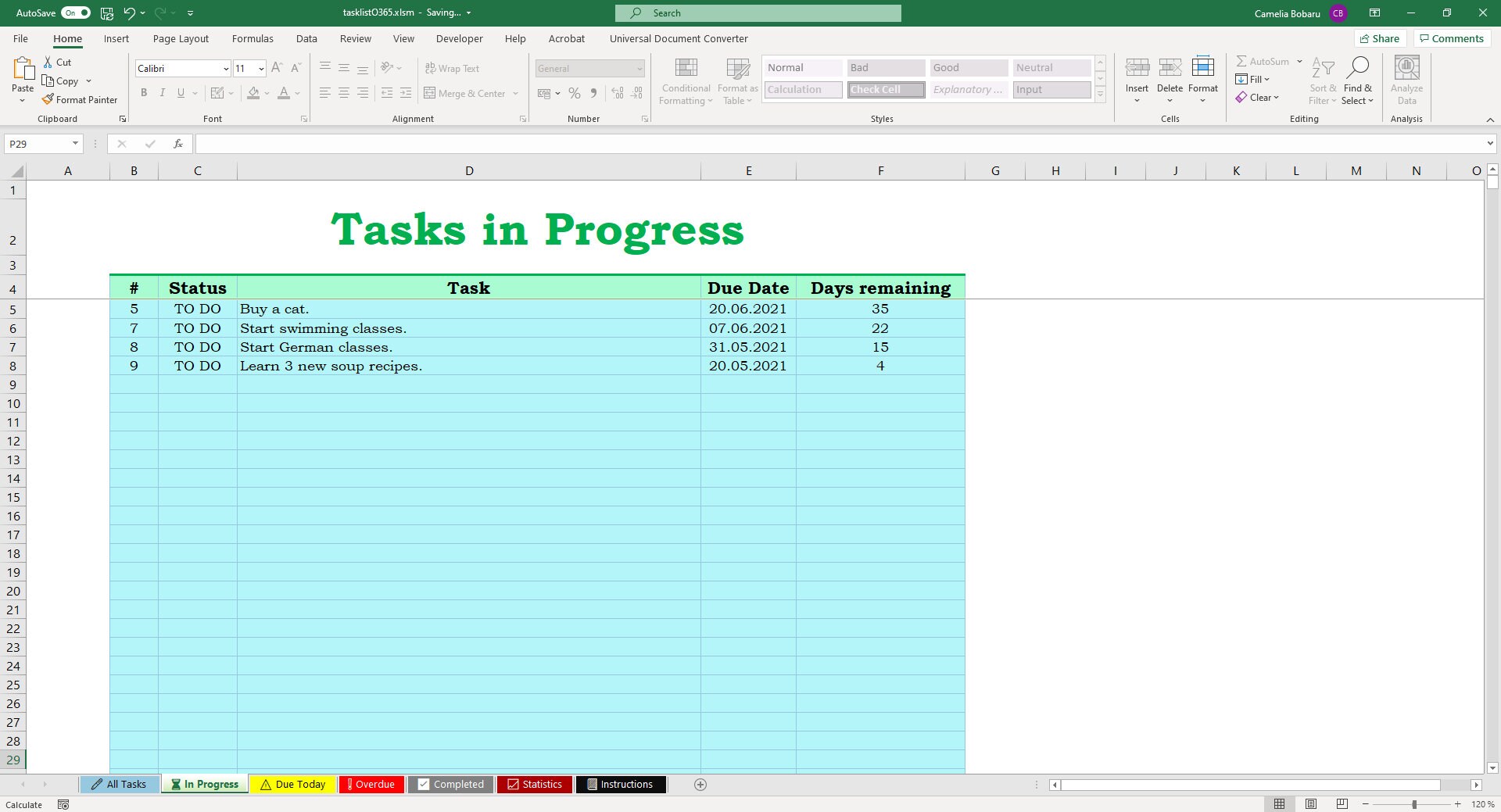The width and height of the screenshot is (1501, 812).
Task: Switch to the Completed sheet tab
Action: pyautogui.click(x=450, y=784)
